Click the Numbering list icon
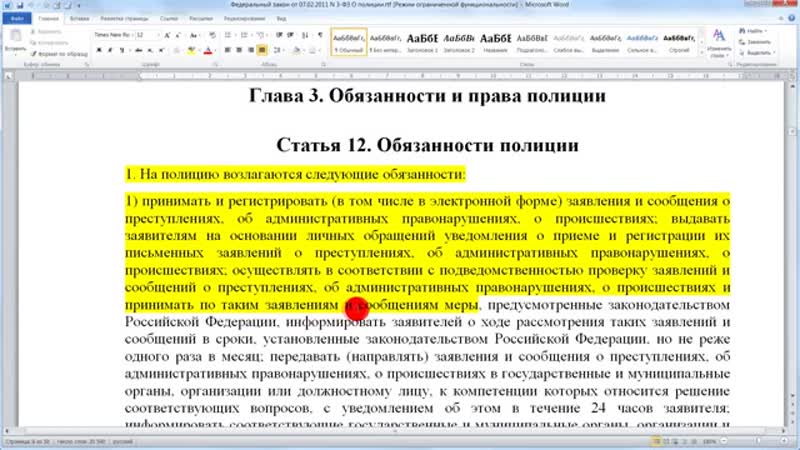Screen dimensions: 800x450 245,35
